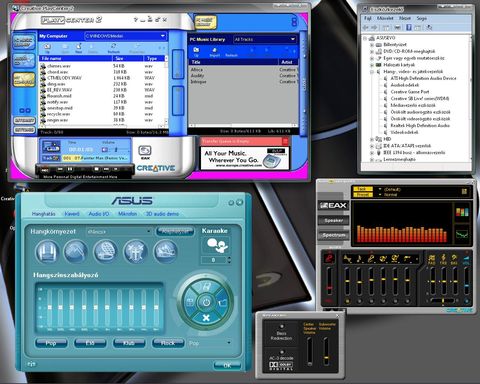The image size is (480, 384).
Task: Collapse the Hang-, video- és játékvezérlők tree node
Action: pos(372,72)
